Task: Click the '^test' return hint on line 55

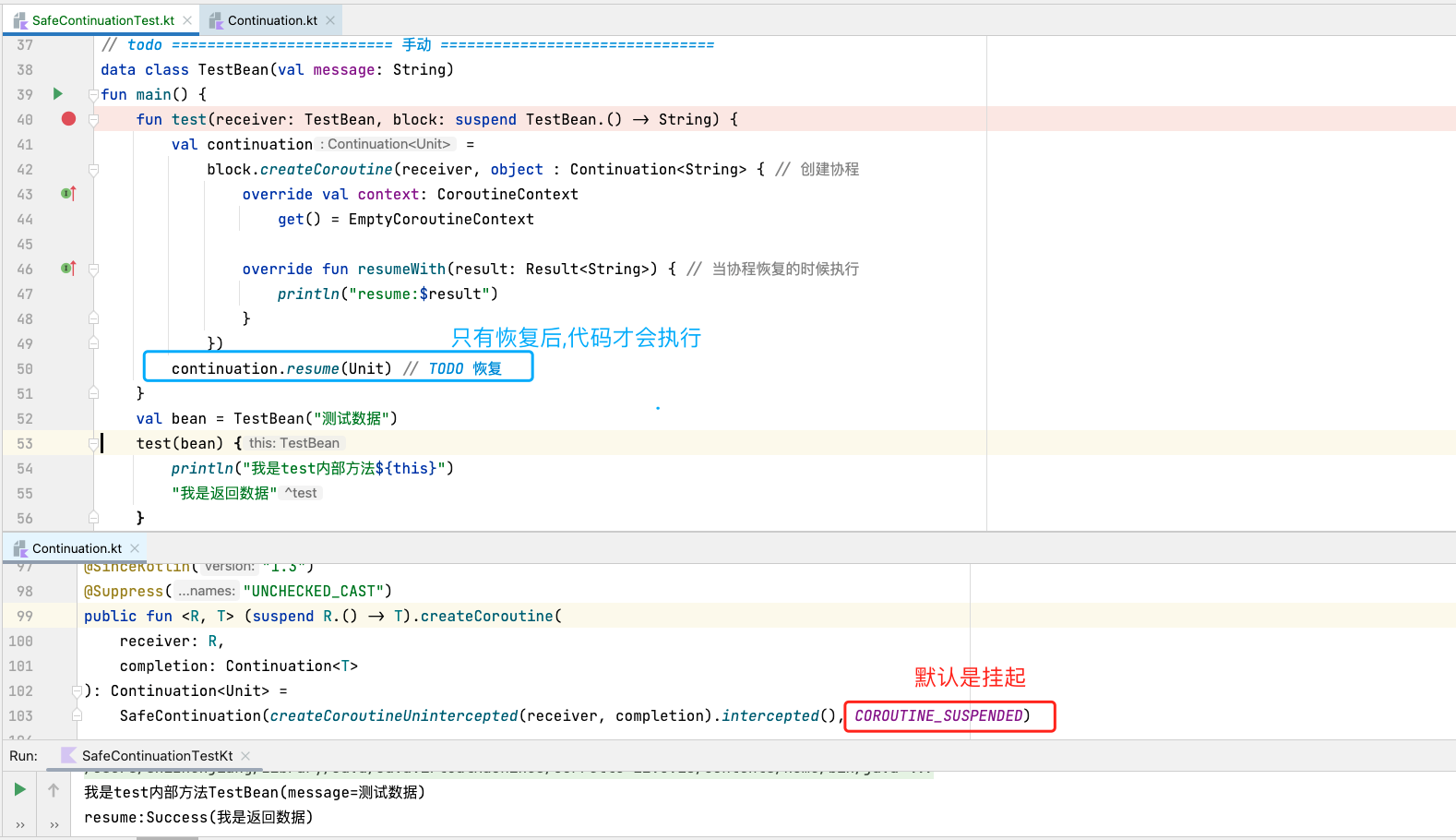Action: [x=301, y=493]
